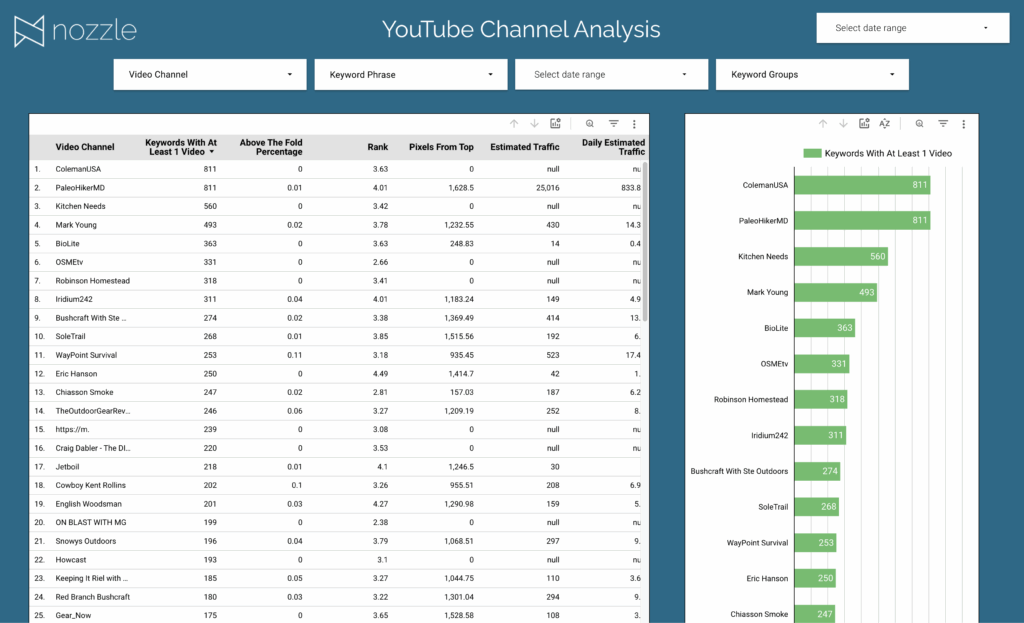
Task: Open the Keyword Phrase dropdown
Action: tap(410, 74)
